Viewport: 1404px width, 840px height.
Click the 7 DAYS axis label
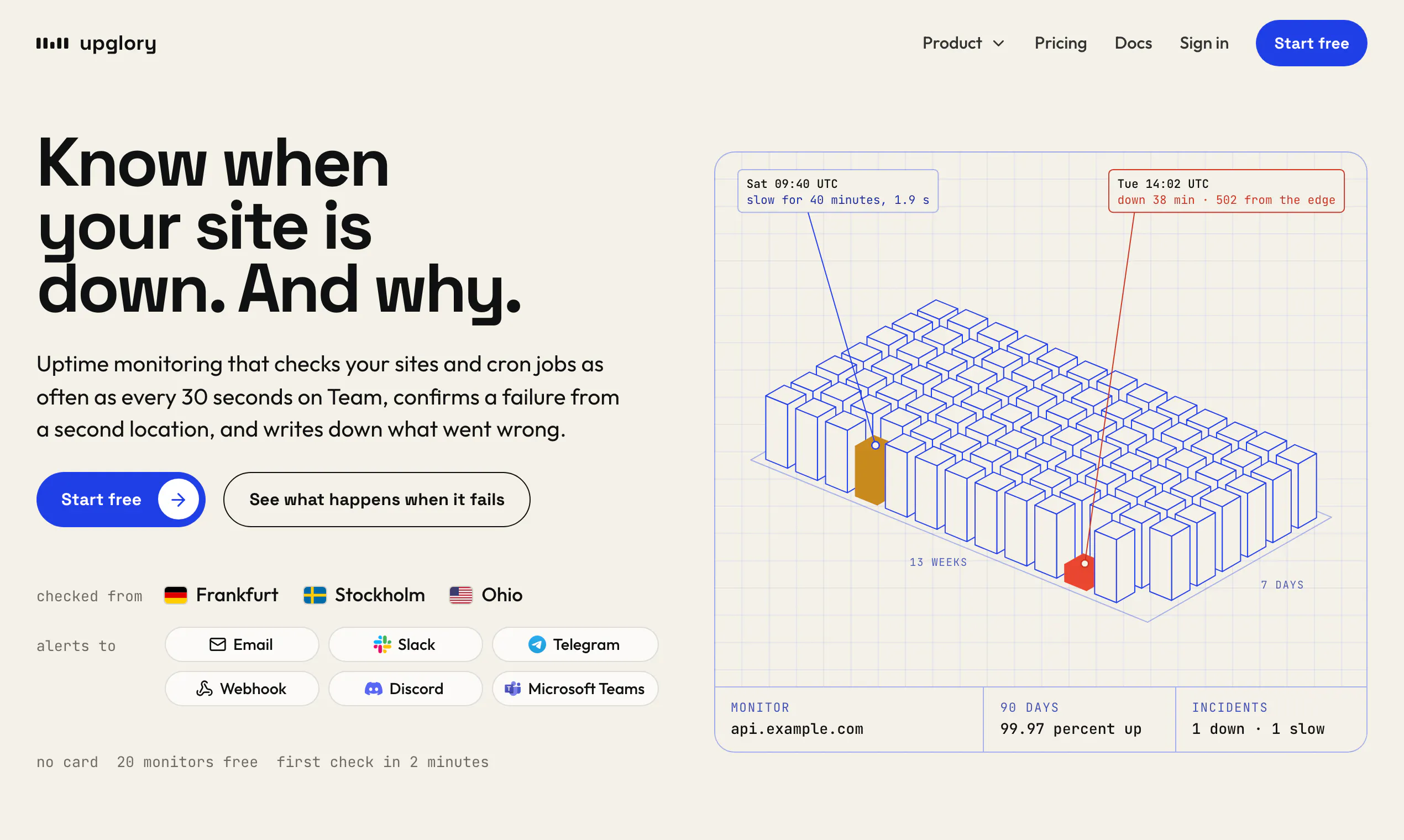[x=1282, y=585]
